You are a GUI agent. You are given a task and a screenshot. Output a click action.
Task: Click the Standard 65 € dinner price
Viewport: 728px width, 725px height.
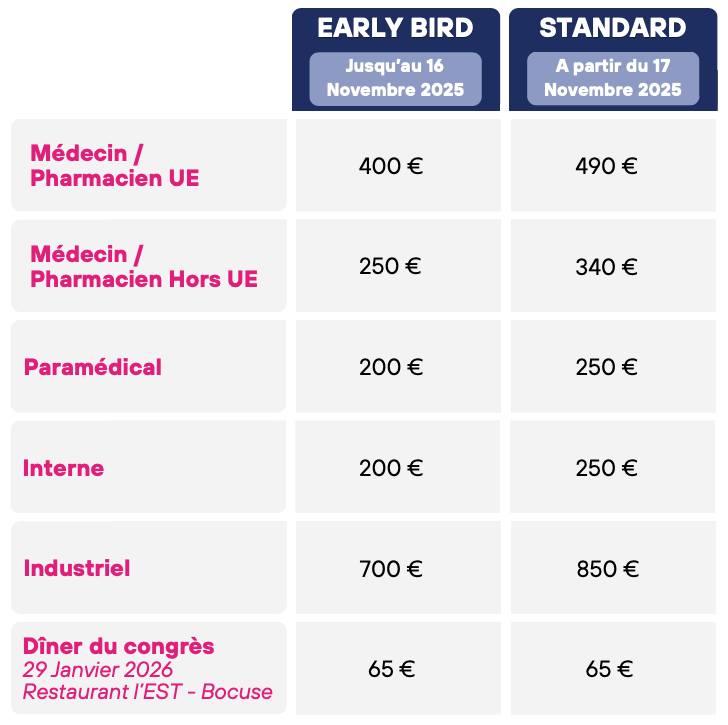click(606, 669)
